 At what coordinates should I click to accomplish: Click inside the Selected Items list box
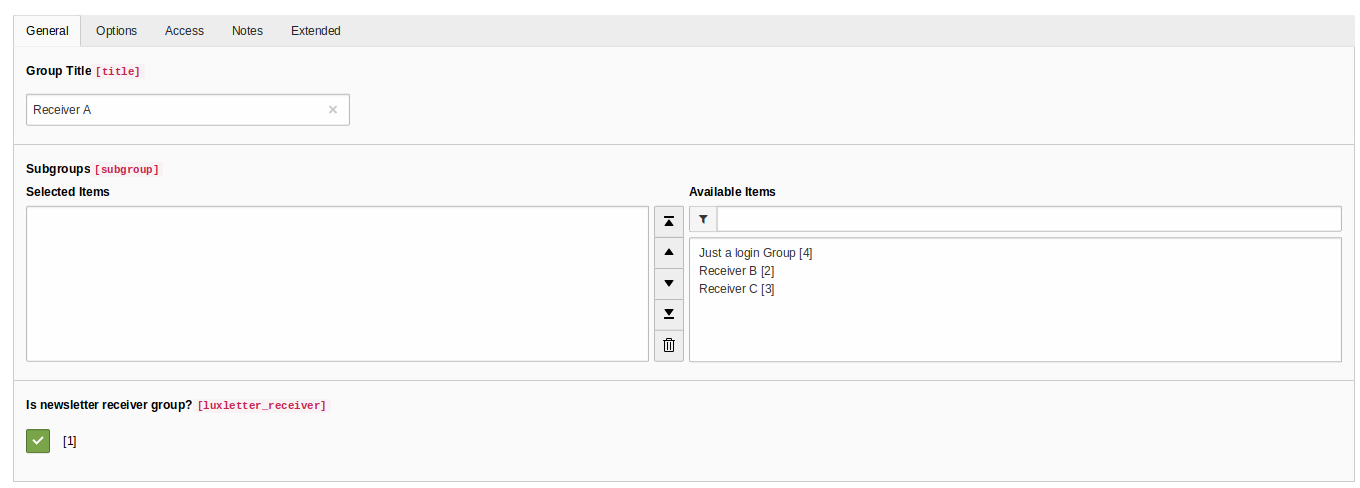point(337,284)
